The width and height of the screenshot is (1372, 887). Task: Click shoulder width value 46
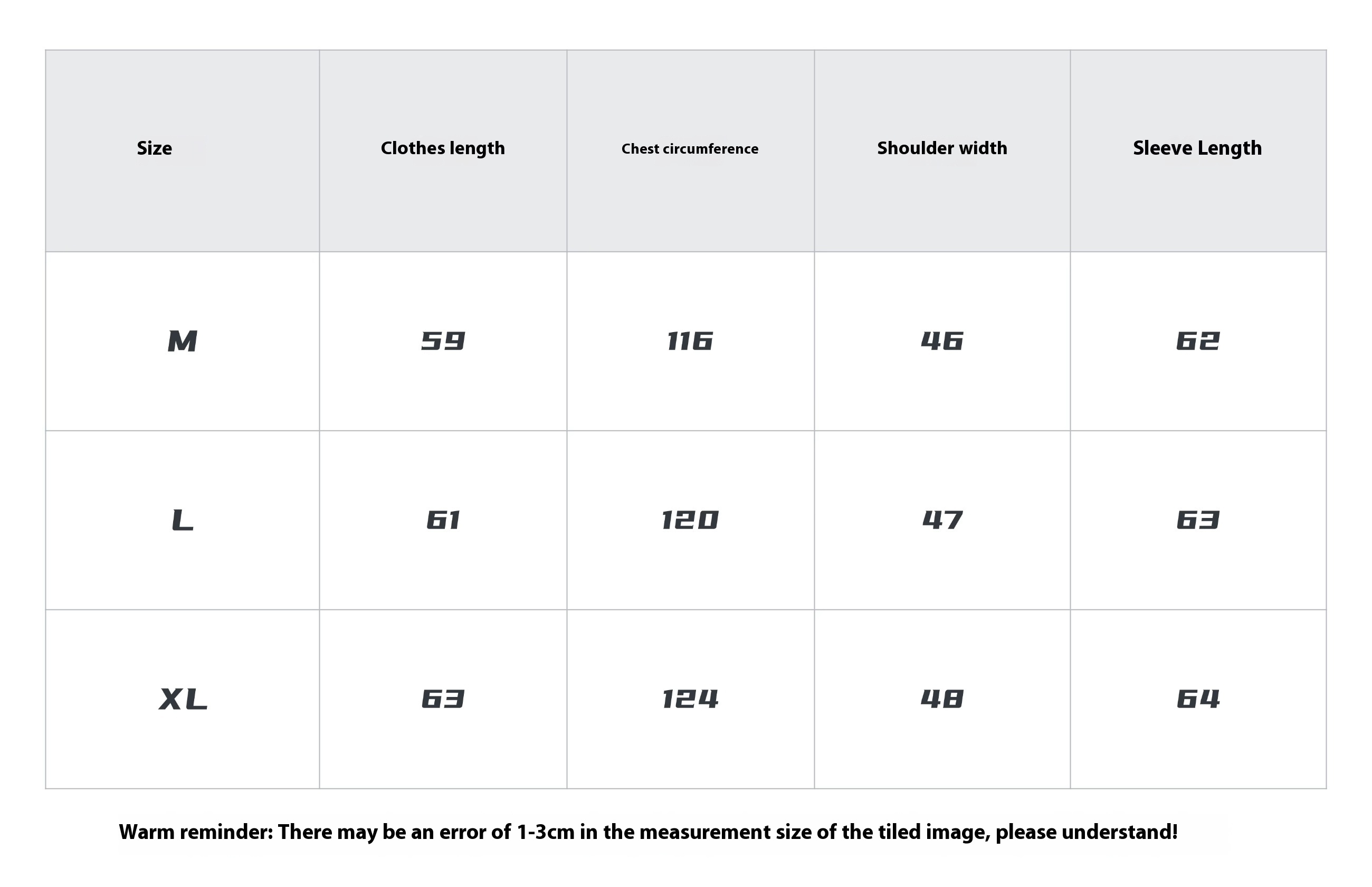click(942, 341)
